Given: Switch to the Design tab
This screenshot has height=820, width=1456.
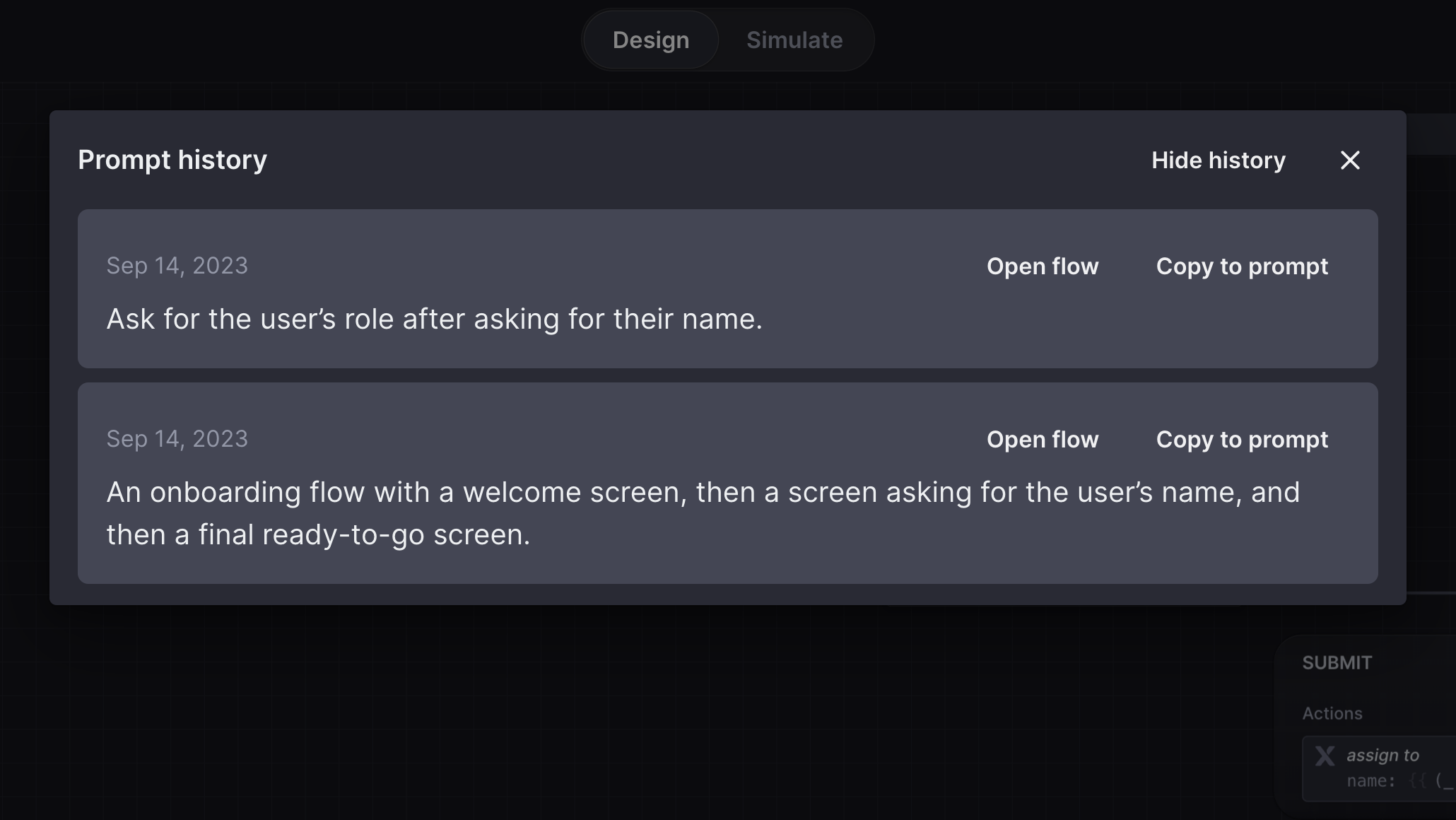Looking at the screenshot, I should pyautogui.click(x=650, y=40).
